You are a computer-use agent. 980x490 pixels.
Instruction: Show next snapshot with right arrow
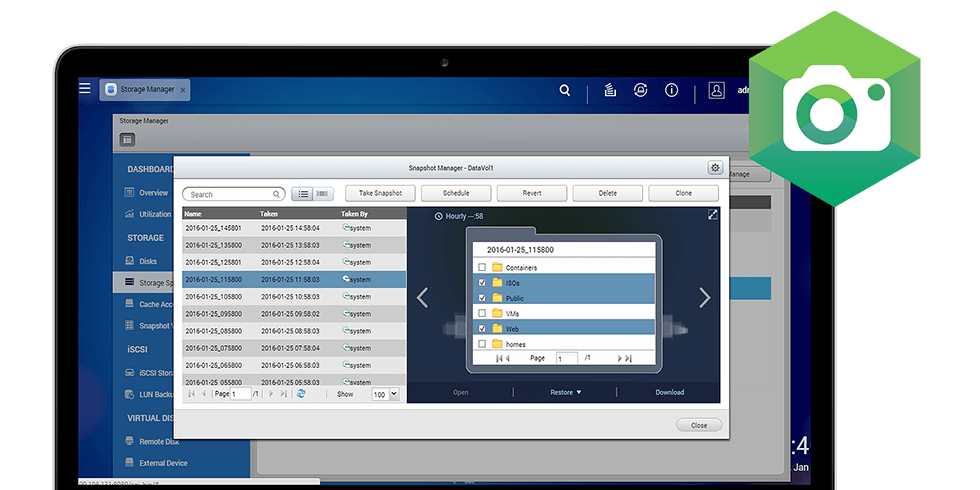[x=704, y=298]
